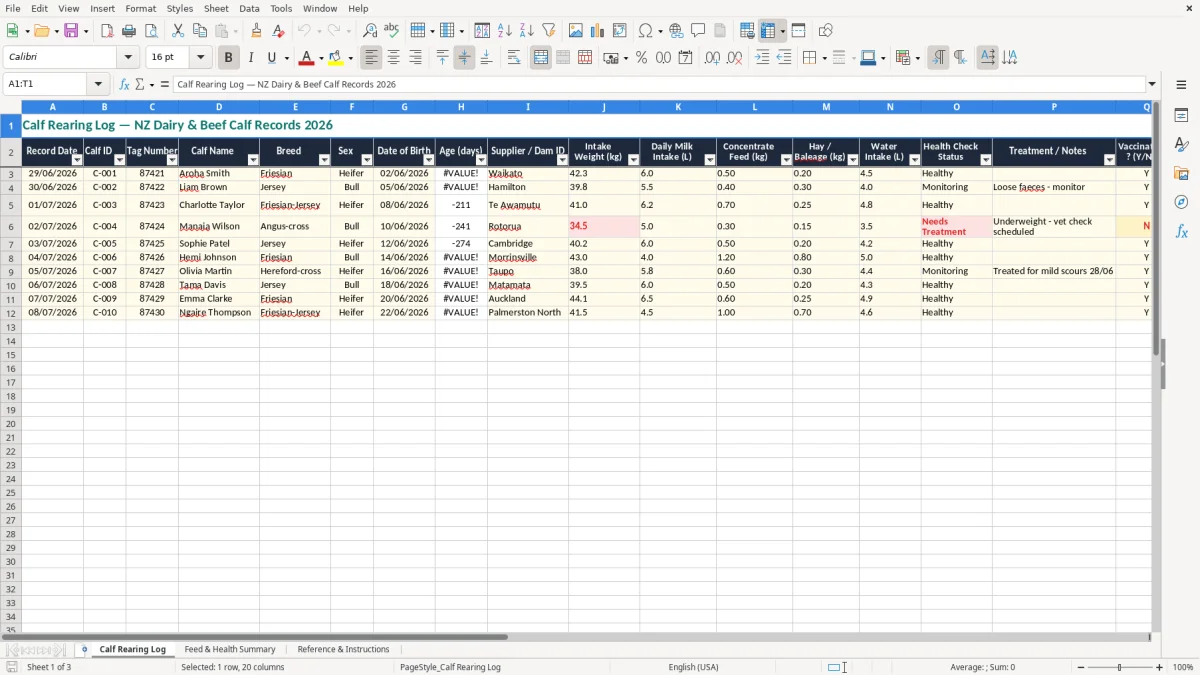Click the Insert Hyperlink icon
The height and width of the screenshot is (675, 1200).
click(676, 31)
